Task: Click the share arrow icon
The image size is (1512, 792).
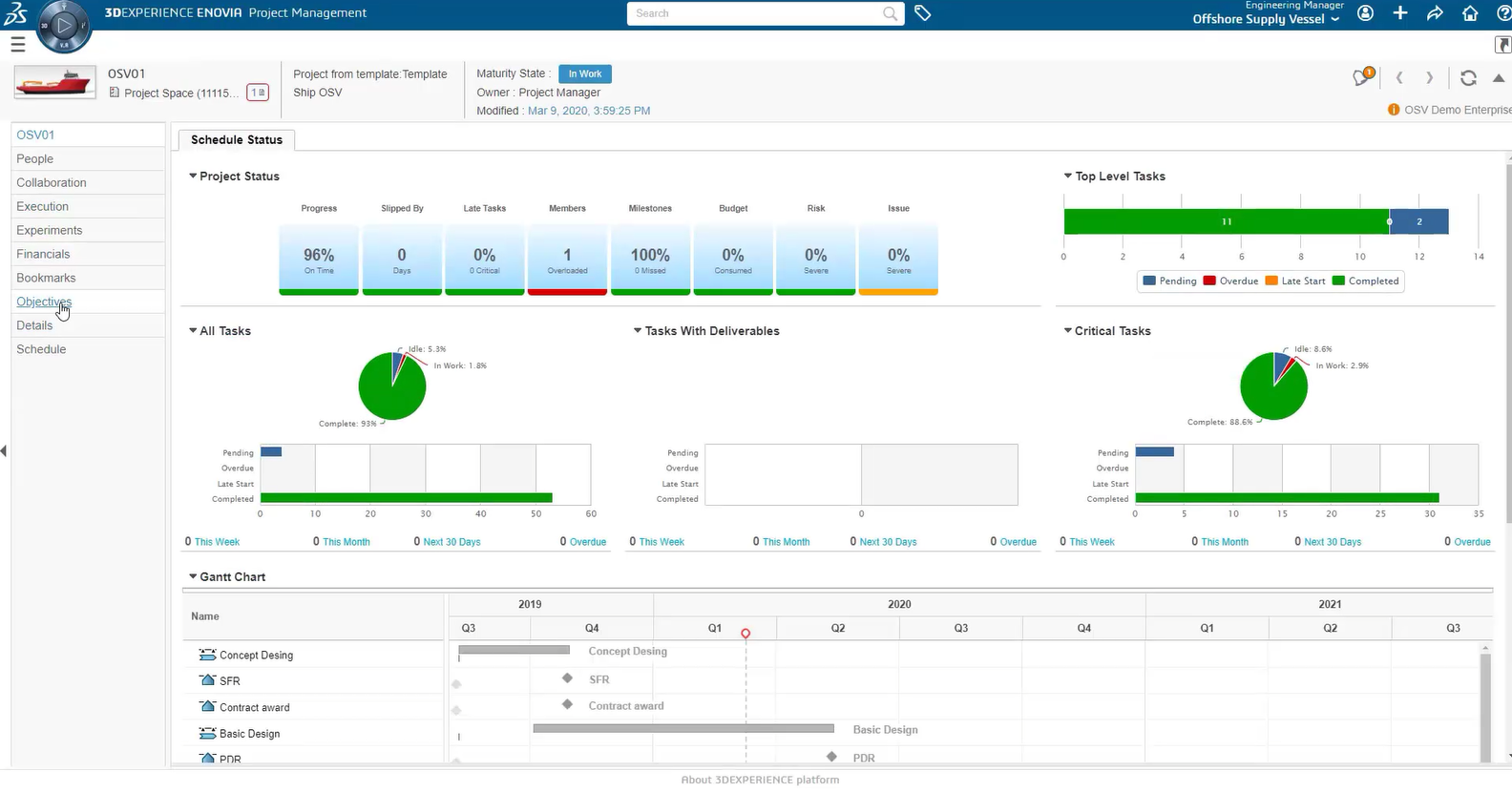Action: point(1435,13)
